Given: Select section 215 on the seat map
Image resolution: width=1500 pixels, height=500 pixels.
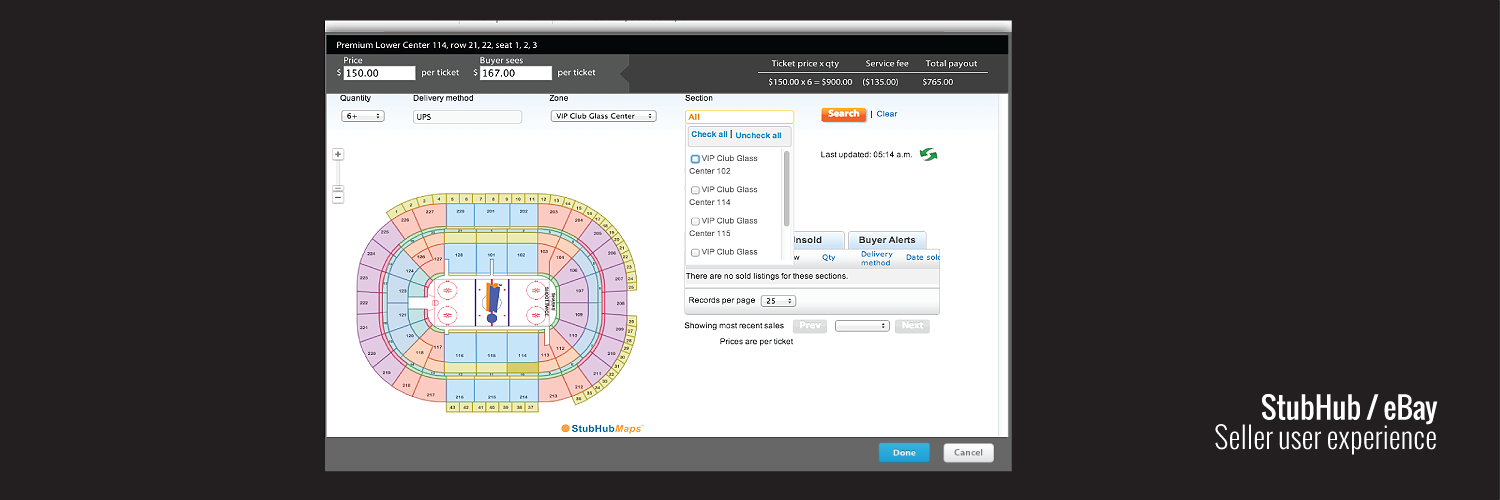Looking at the screenshot, I should click(491, 397).
